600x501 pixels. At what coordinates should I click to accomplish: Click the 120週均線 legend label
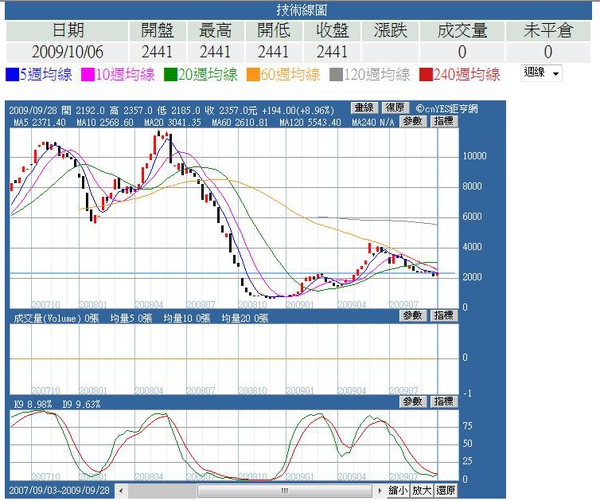click(x=377, y=74)
